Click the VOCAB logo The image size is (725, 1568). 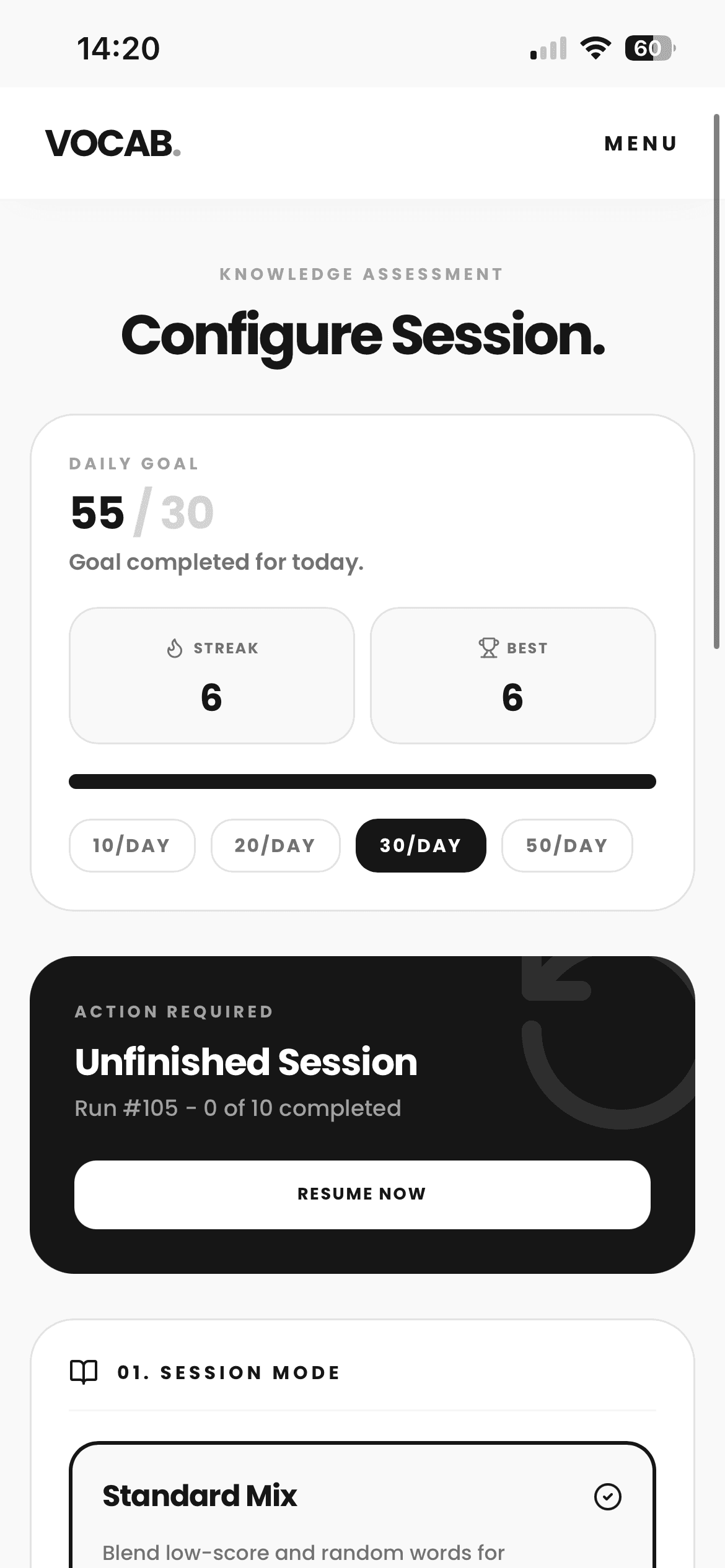(x=113, y=144)
